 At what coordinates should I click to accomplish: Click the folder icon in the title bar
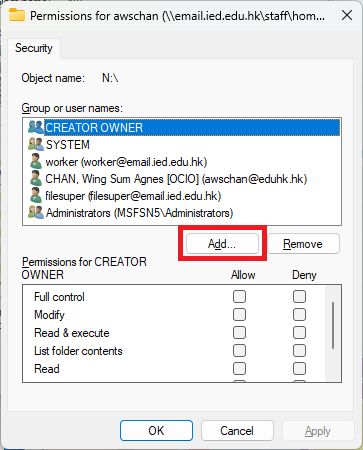pyautogui.click(x=17, y=15)
